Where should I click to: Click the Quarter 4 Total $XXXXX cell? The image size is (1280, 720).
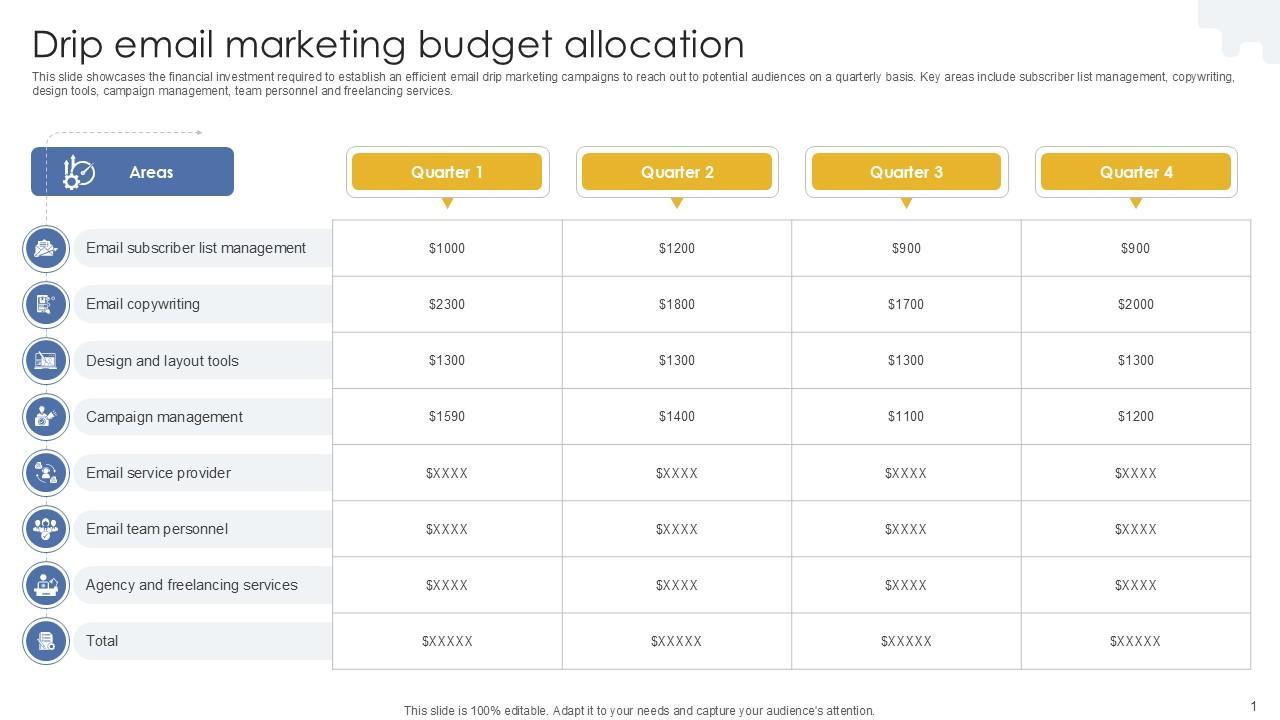pyautogui.click(x=1135, y=641)
